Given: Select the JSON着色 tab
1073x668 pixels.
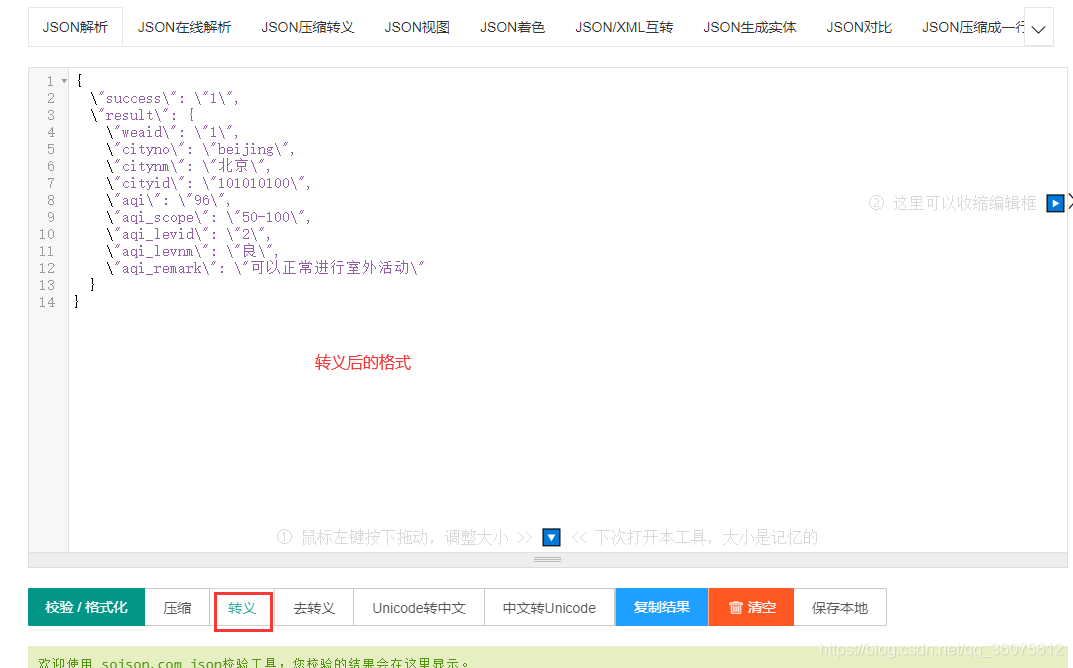Looking at the screenshot, I should pyautogui.click(x=512, y=27).
